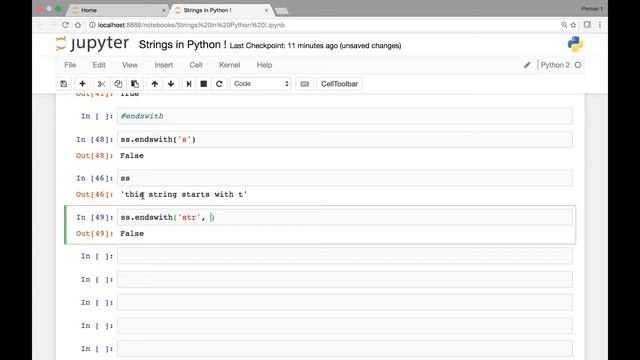The image size is (640, 360).
Task: Click the cell containing only ss
Action: pyautogui.click(x=345, y=178)
